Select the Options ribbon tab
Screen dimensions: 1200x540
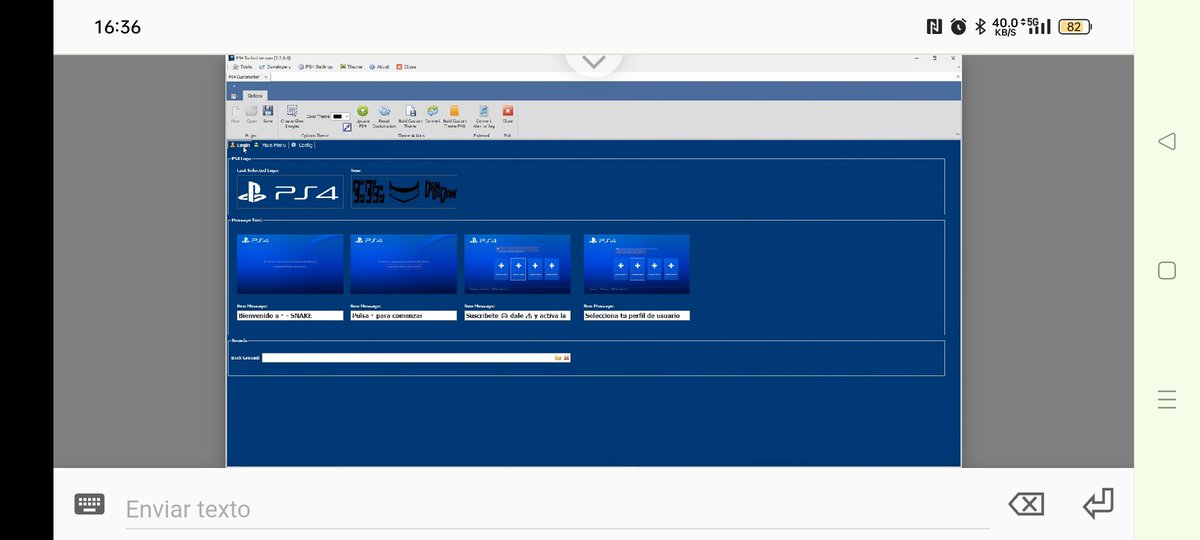point(255,96)
